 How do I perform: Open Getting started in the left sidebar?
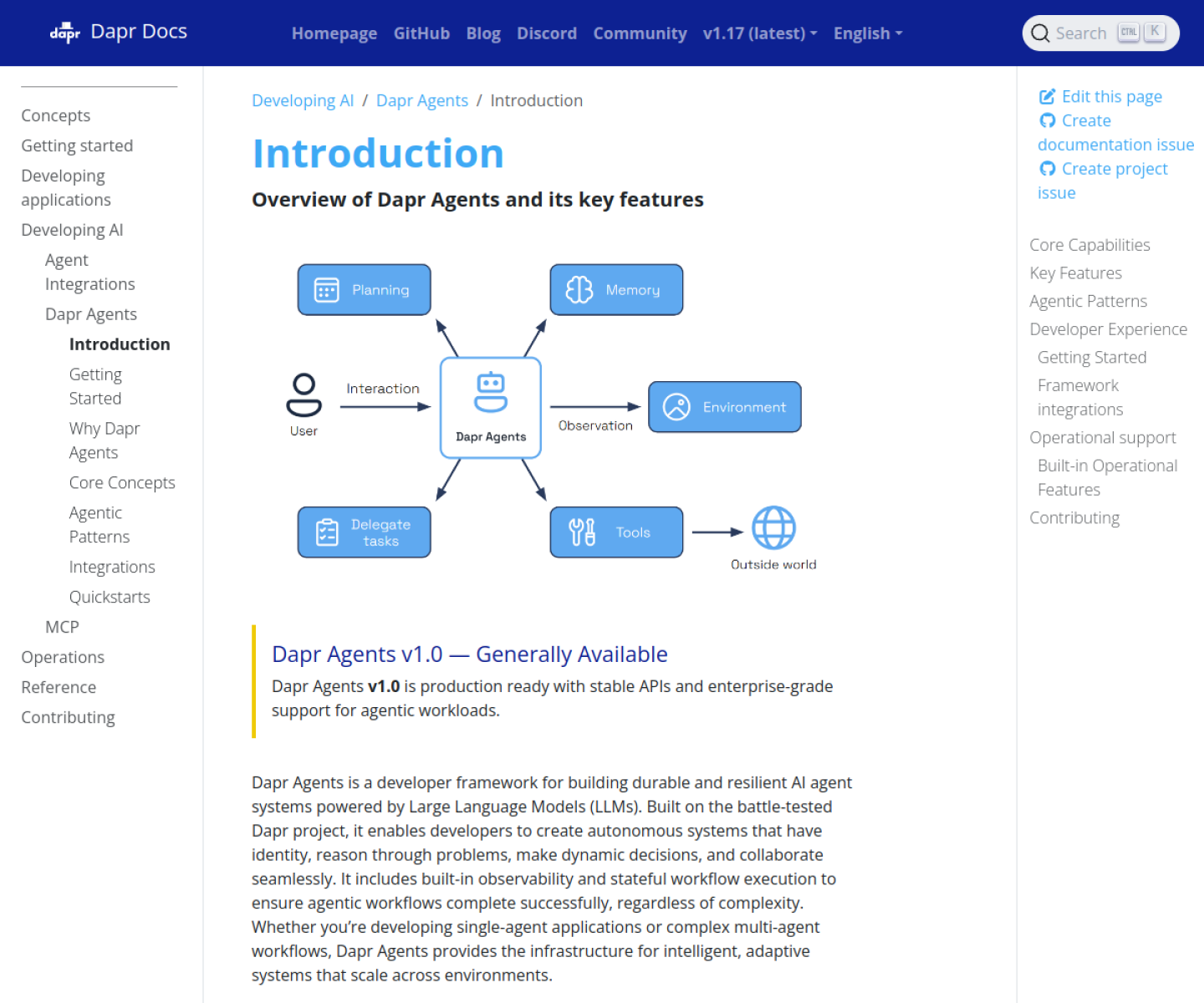[77, 145]
